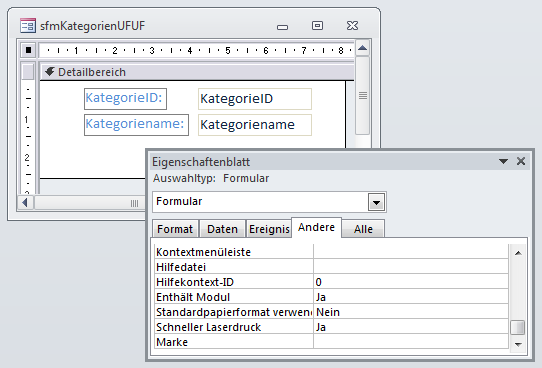The height and width of the screenshot is (368, 542).
Task: Click the Schneller Laserdruck value Ja
Action: point(411,327)
